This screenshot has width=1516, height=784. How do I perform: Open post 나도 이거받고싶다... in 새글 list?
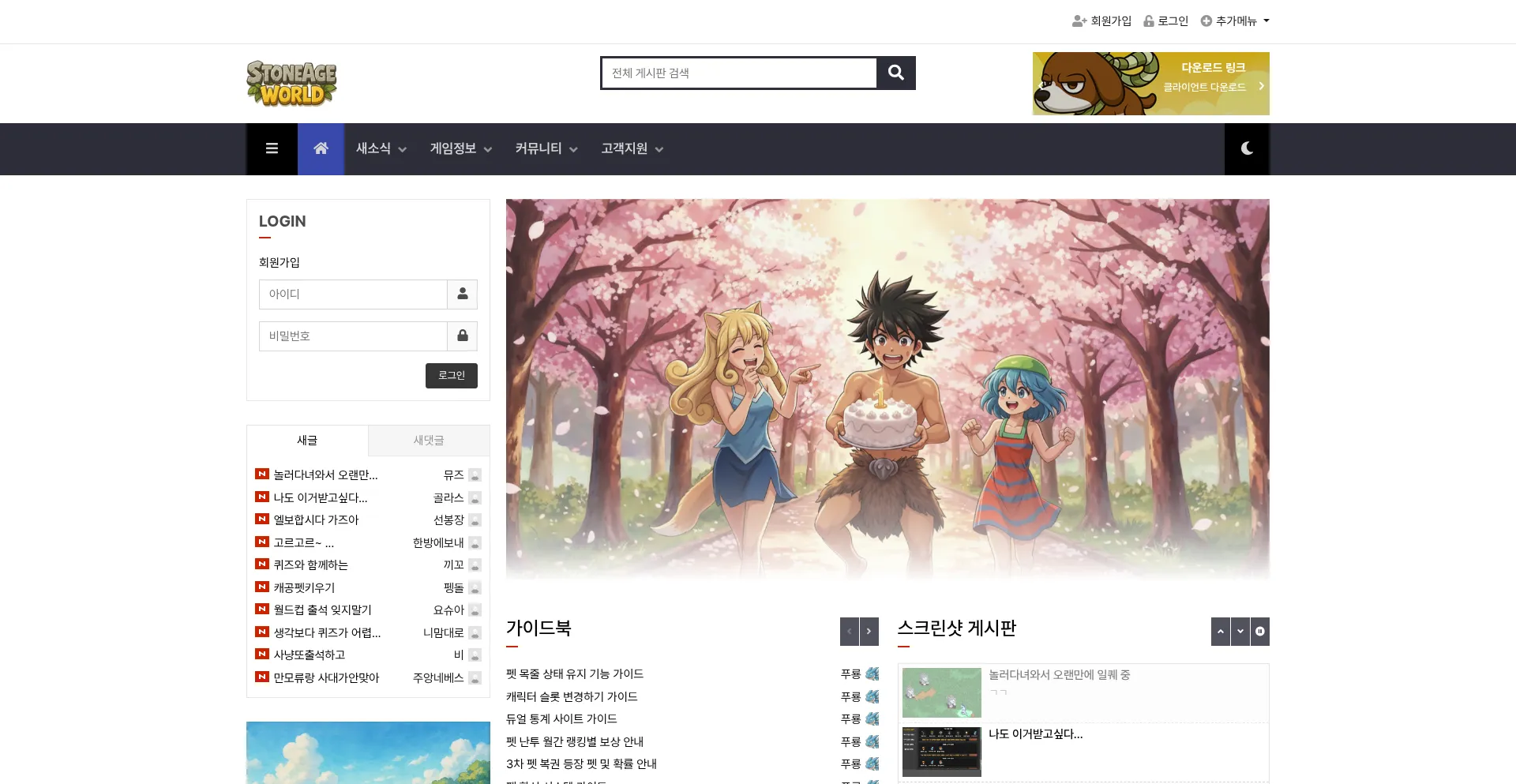coord(321,498)
